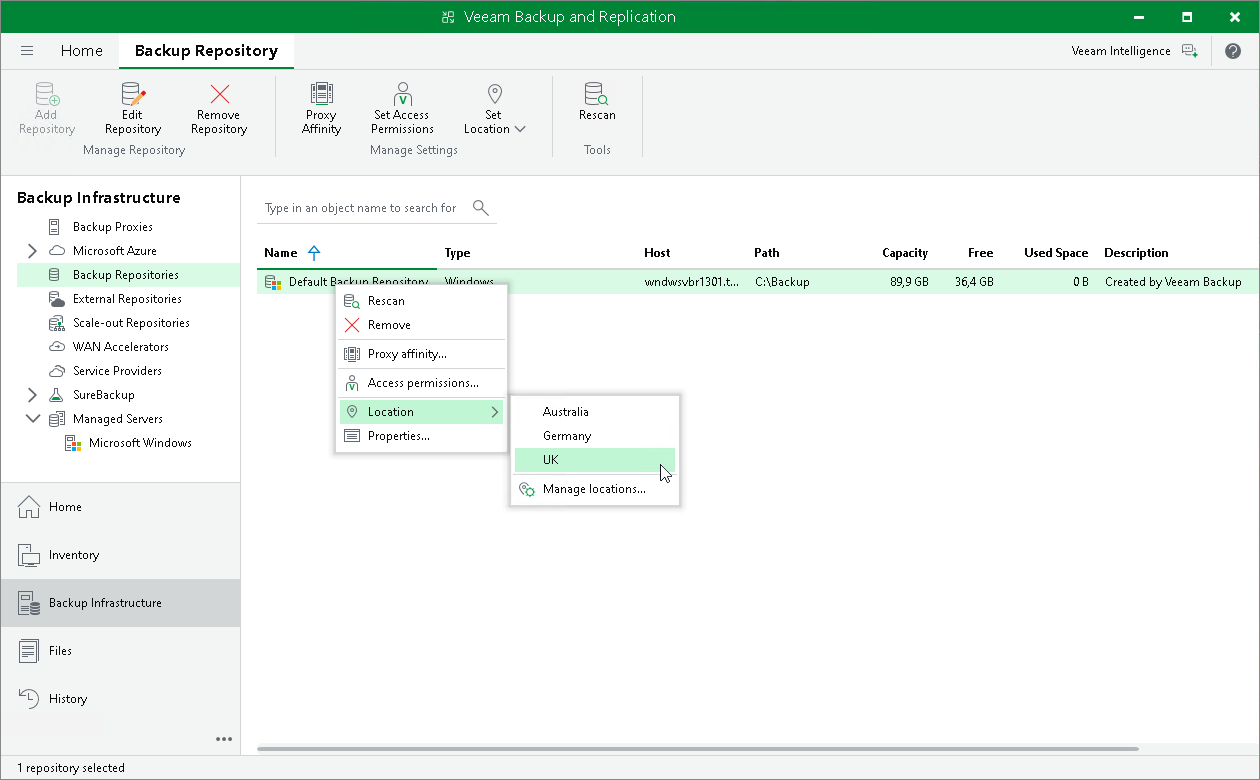Select Managed Servers in the tree
Viewport: 1260px width, 780px height.
(117, 419)
